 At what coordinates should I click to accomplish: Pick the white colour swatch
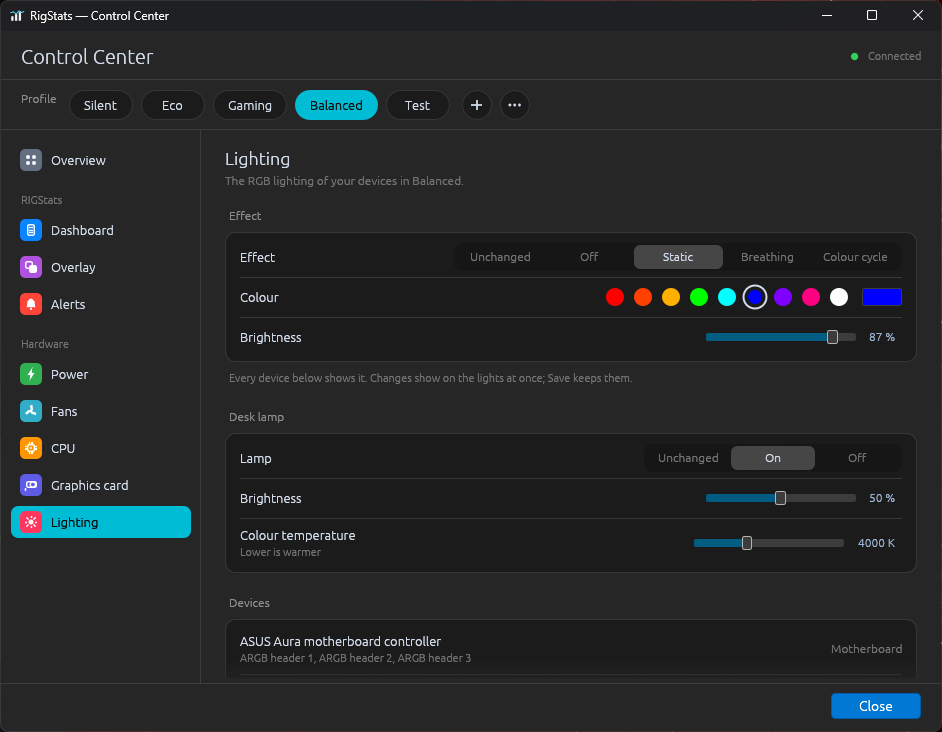(x=839, y=297)
